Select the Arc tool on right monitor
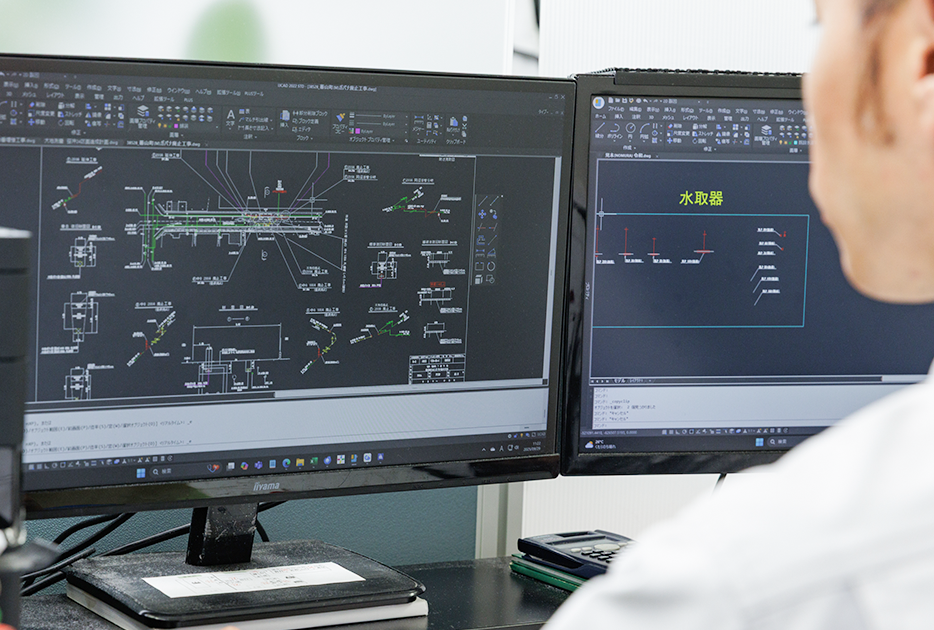The image size is (934, 630). click(646, 130)
